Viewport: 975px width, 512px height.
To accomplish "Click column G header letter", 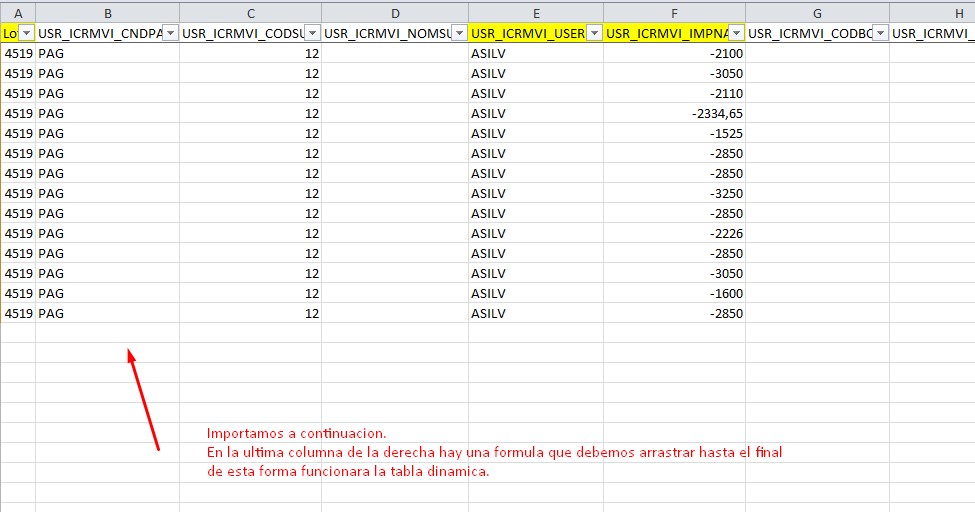I will 817,13.
